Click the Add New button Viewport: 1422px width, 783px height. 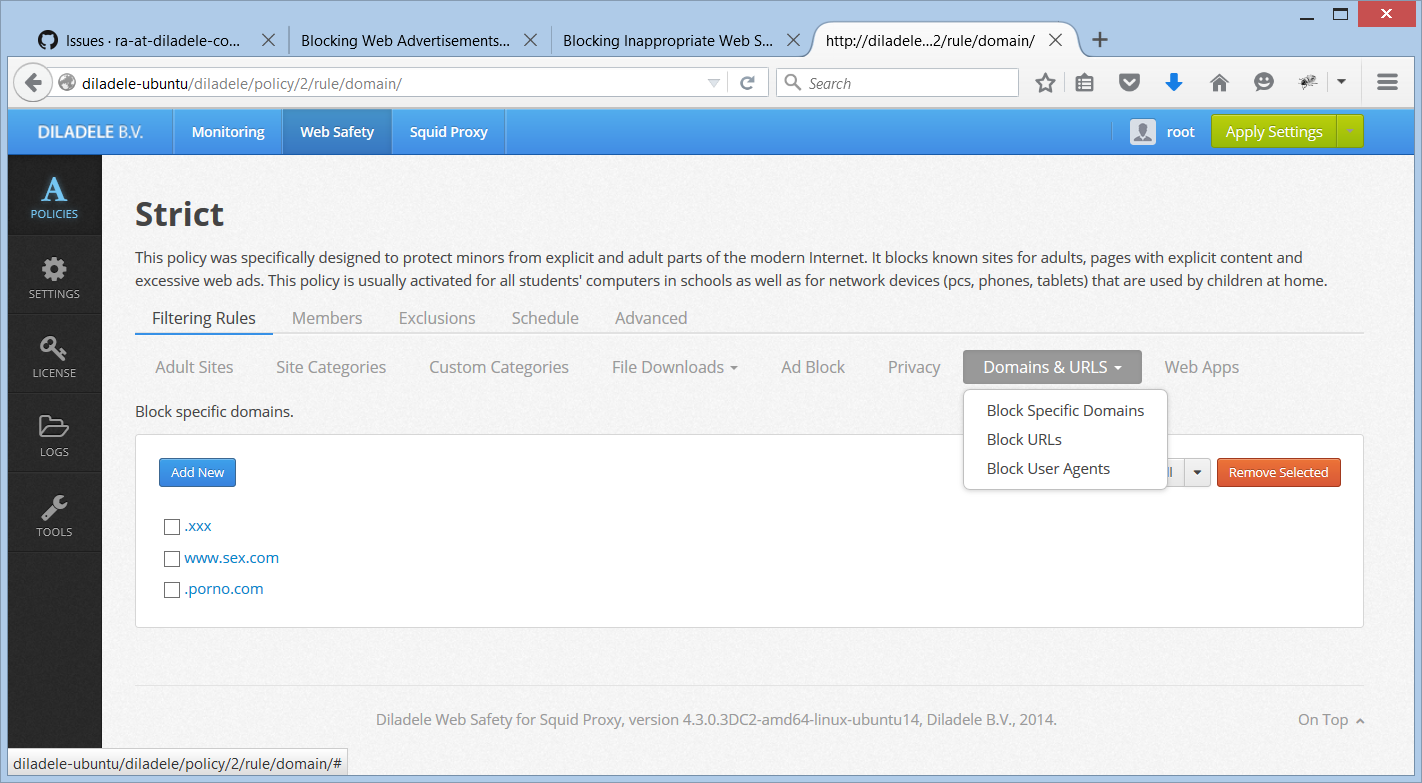pos(197,473)
